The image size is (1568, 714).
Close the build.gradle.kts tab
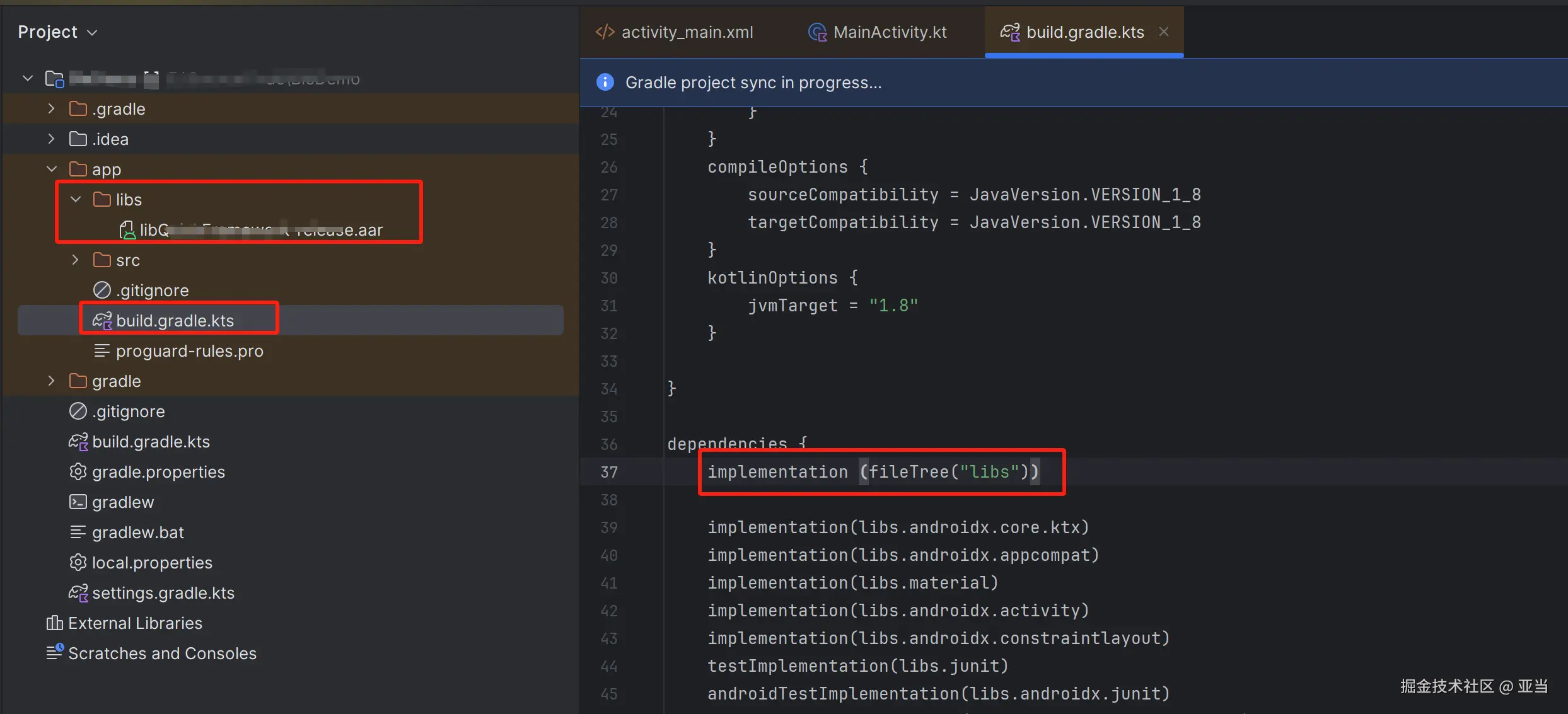pyautogui.click(x=1164, y=32)
